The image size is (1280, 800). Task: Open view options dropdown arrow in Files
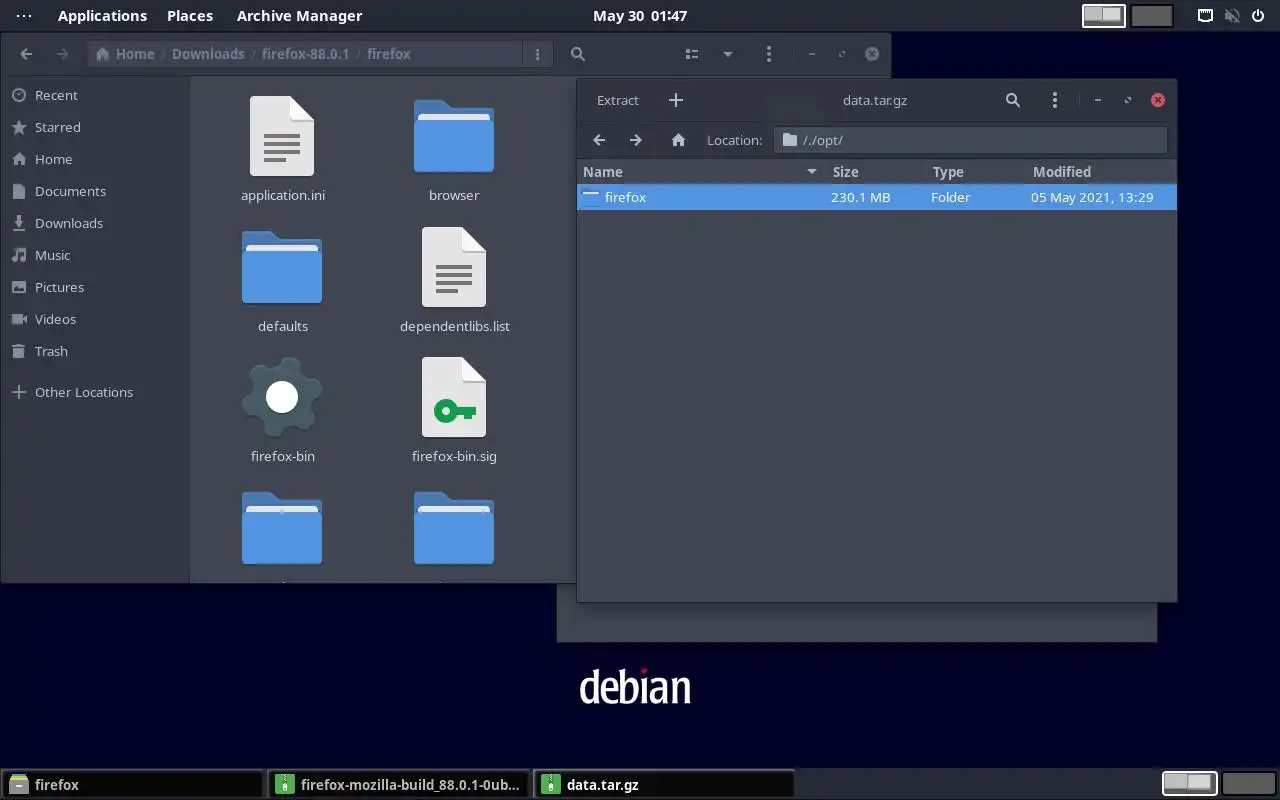coord(728,54)
